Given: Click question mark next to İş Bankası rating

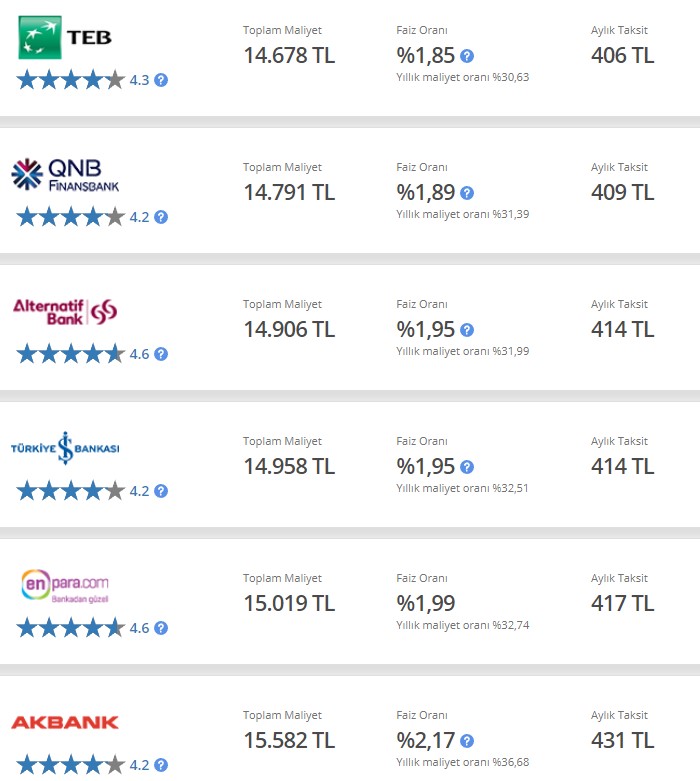Looking at the screenshot, I should [x=161, y=491].
